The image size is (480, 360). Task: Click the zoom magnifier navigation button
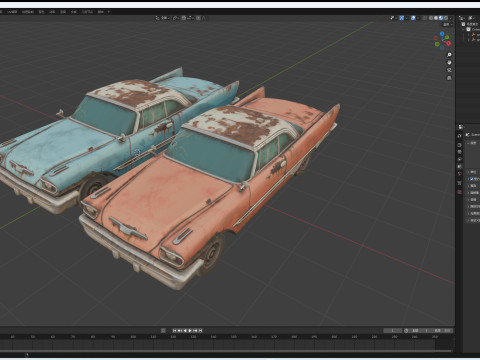point(449,55)
